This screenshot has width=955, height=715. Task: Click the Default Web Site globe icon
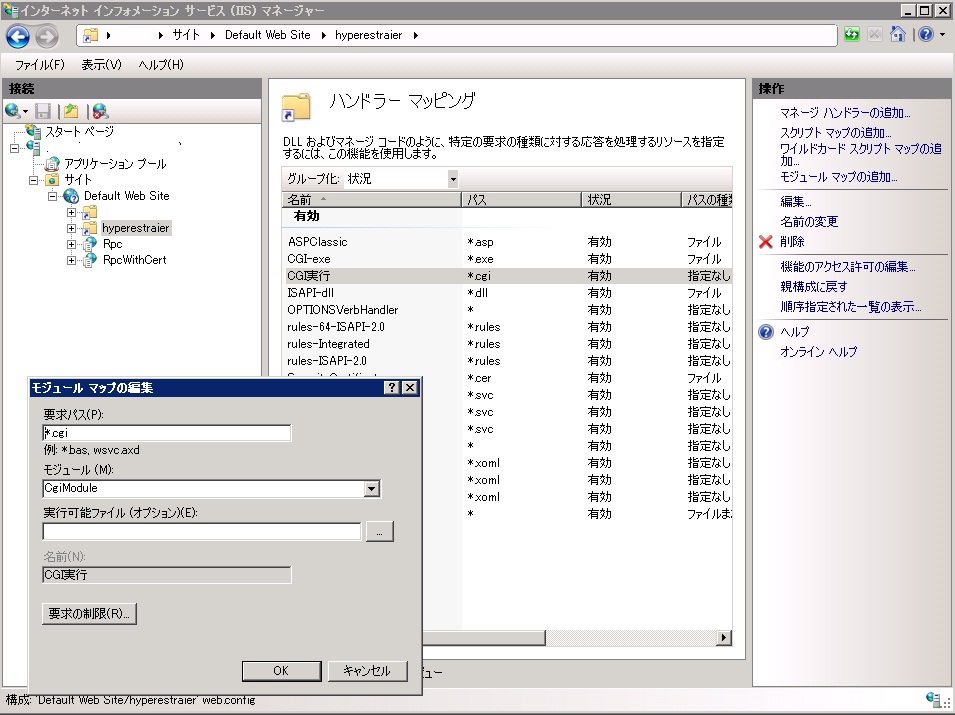coord(71,196)
